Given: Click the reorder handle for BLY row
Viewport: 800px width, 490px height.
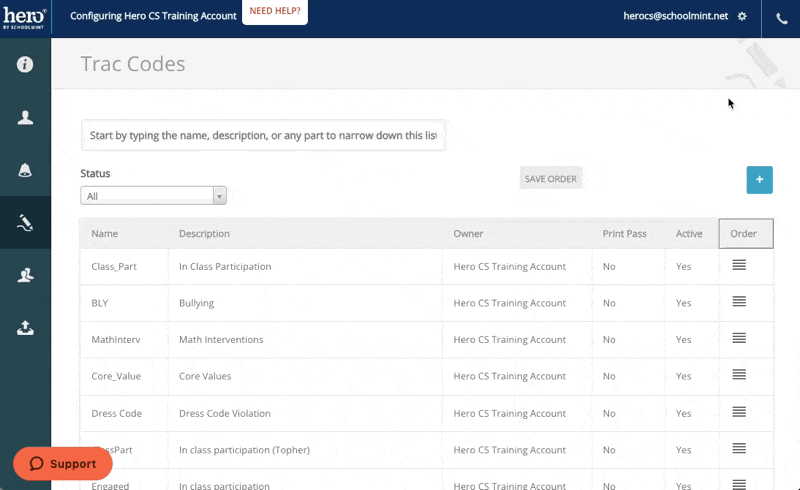Looking at the screenshot, I should pyautogui.click(x=739, y=302).
